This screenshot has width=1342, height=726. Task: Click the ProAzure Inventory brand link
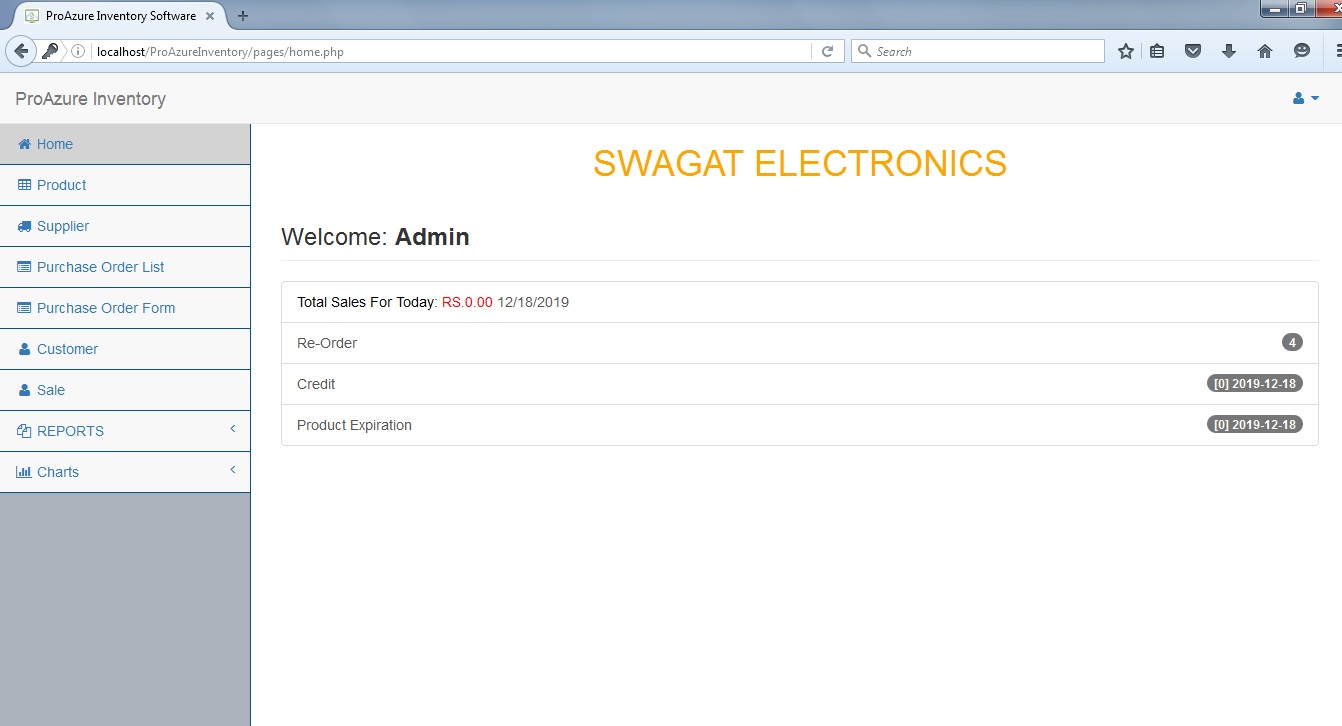coord(91,99)
